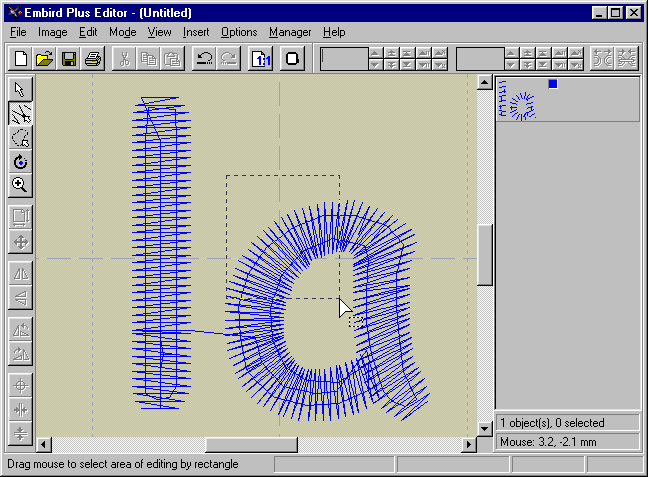Open the Help menu
This screenshot has height=477, width=648.
(x=334, y=32)
